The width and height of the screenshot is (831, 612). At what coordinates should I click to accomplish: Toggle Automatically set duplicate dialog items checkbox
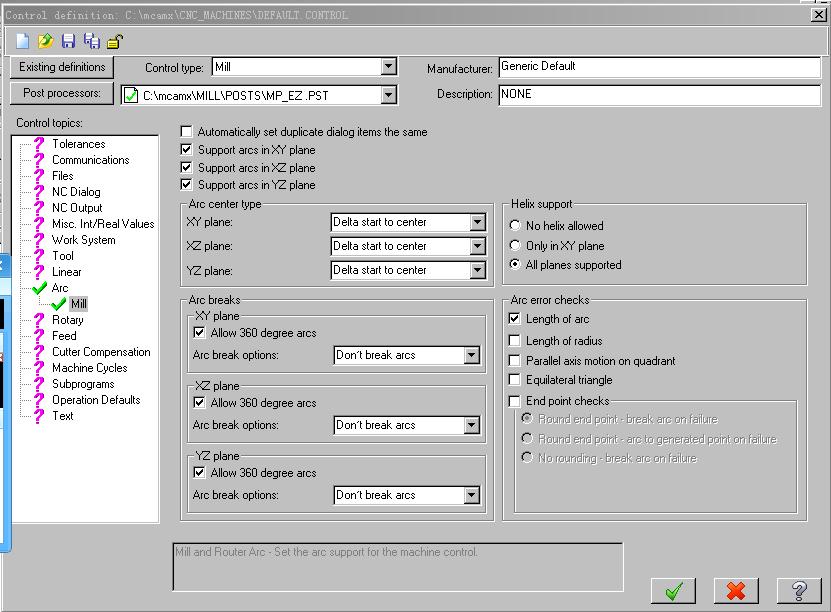pyautogui.click(x=186, y=131)
